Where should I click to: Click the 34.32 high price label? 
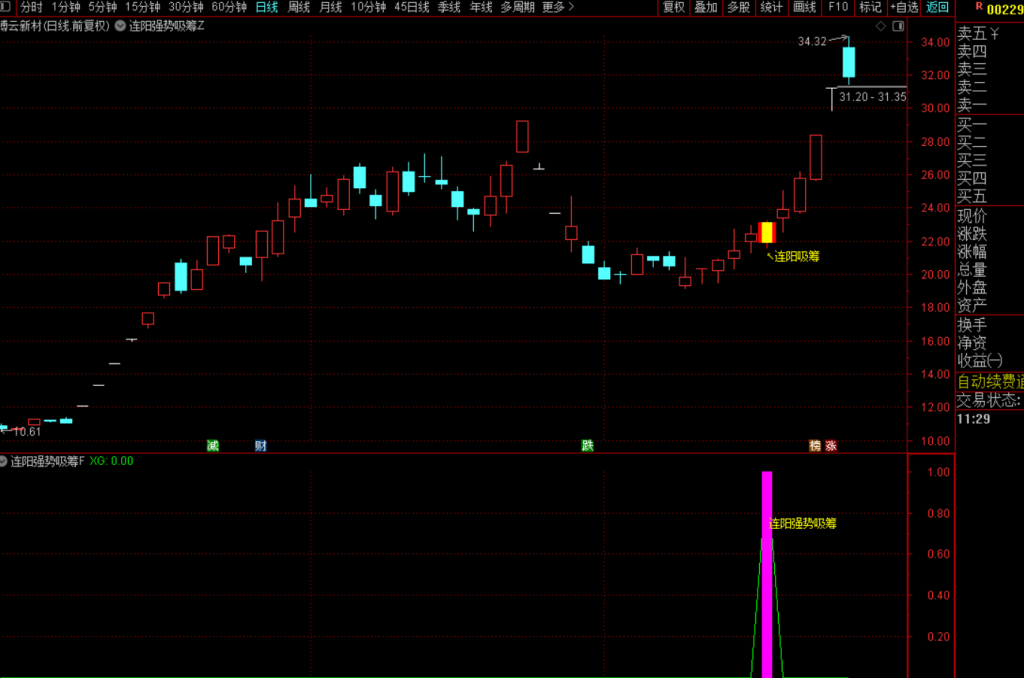pos(812,41)
